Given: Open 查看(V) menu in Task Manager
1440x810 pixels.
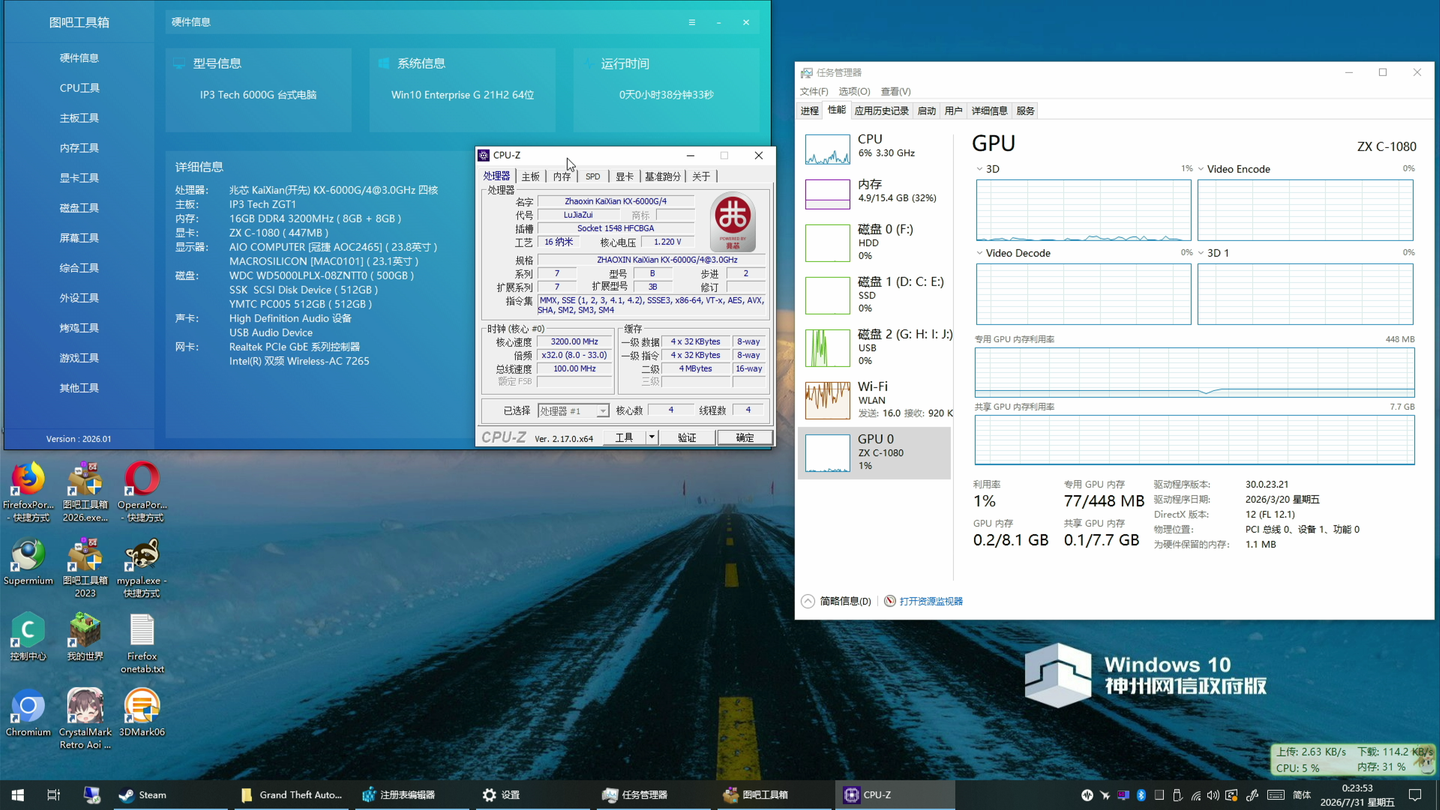Looking at the screenshot, I should pos(895,92).
